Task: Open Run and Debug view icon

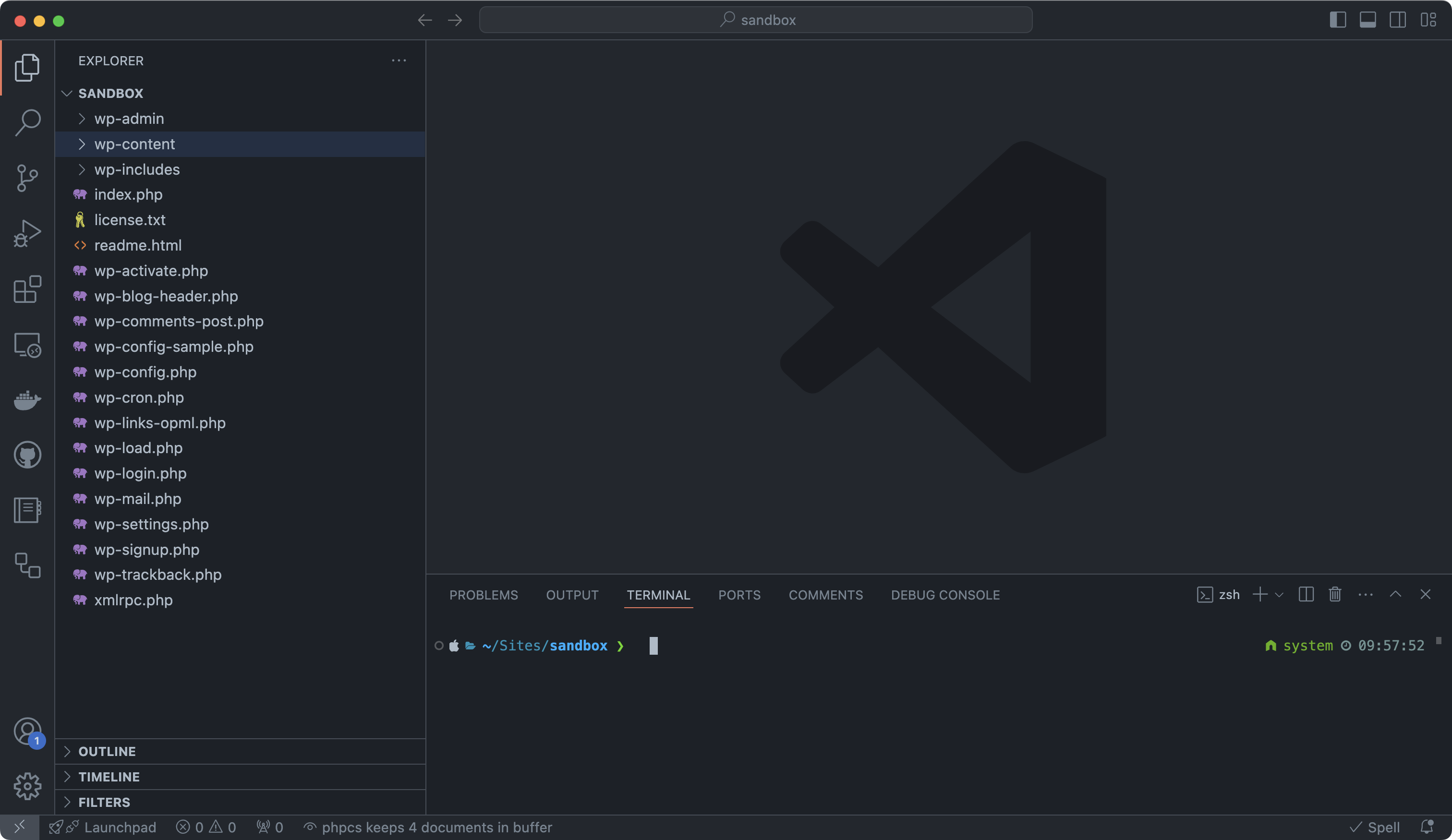Action: click(27, 233)
